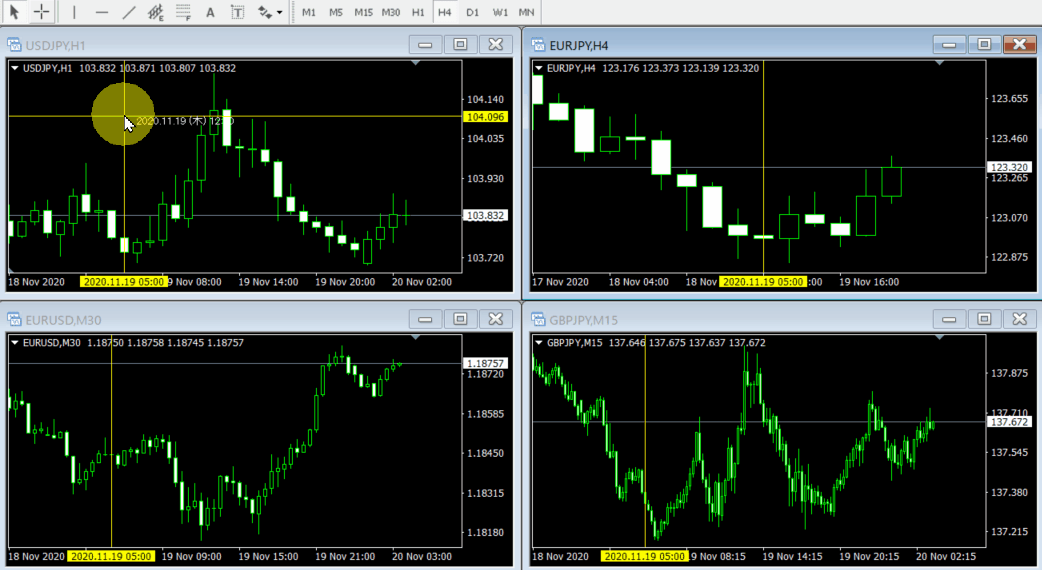Click the 137.875 price scale value

point(1009,373)
